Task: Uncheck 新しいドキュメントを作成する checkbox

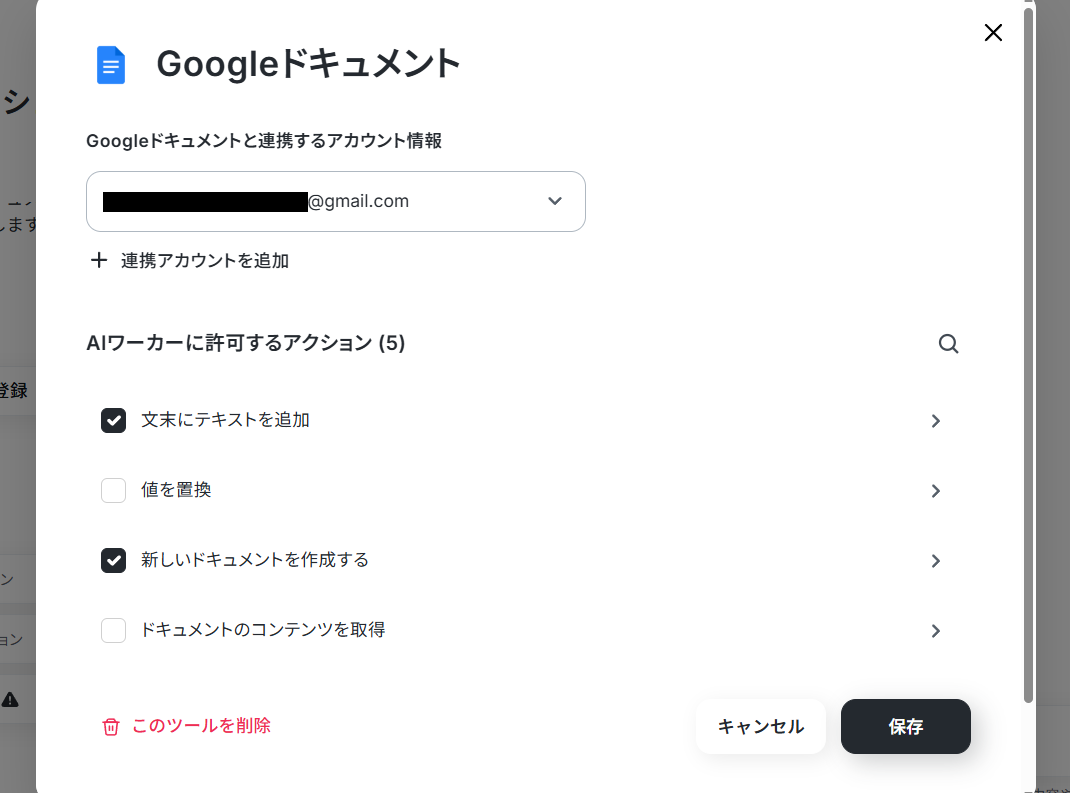Action: (x=113, y=560)
